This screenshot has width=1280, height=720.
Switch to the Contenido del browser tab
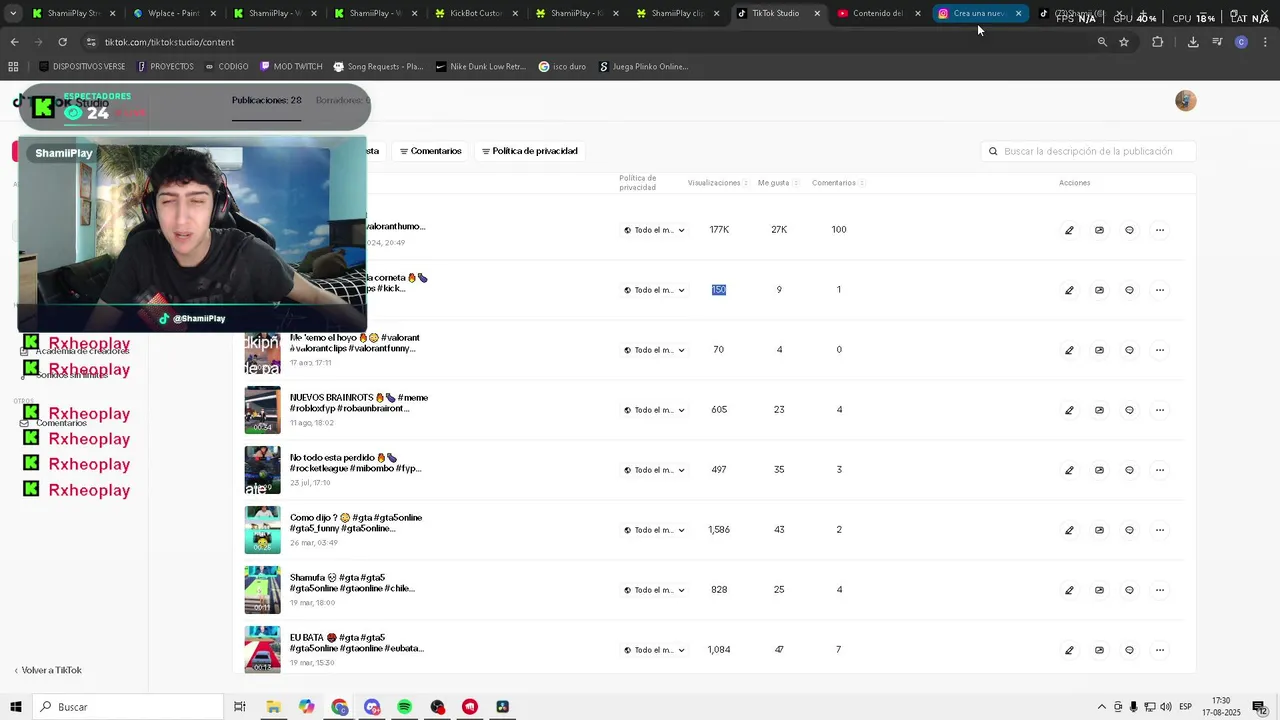coord(878,14)
